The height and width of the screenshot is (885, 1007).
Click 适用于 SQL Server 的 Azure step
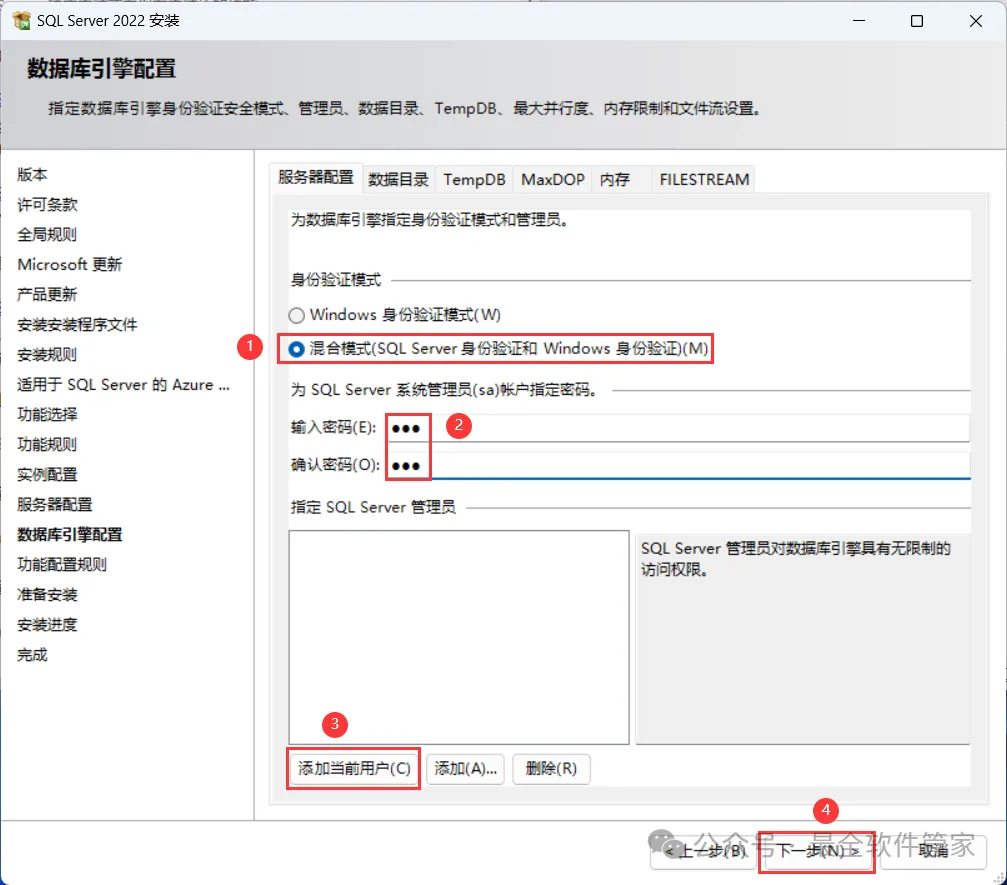pyautogui.click(x=123, y=385)
